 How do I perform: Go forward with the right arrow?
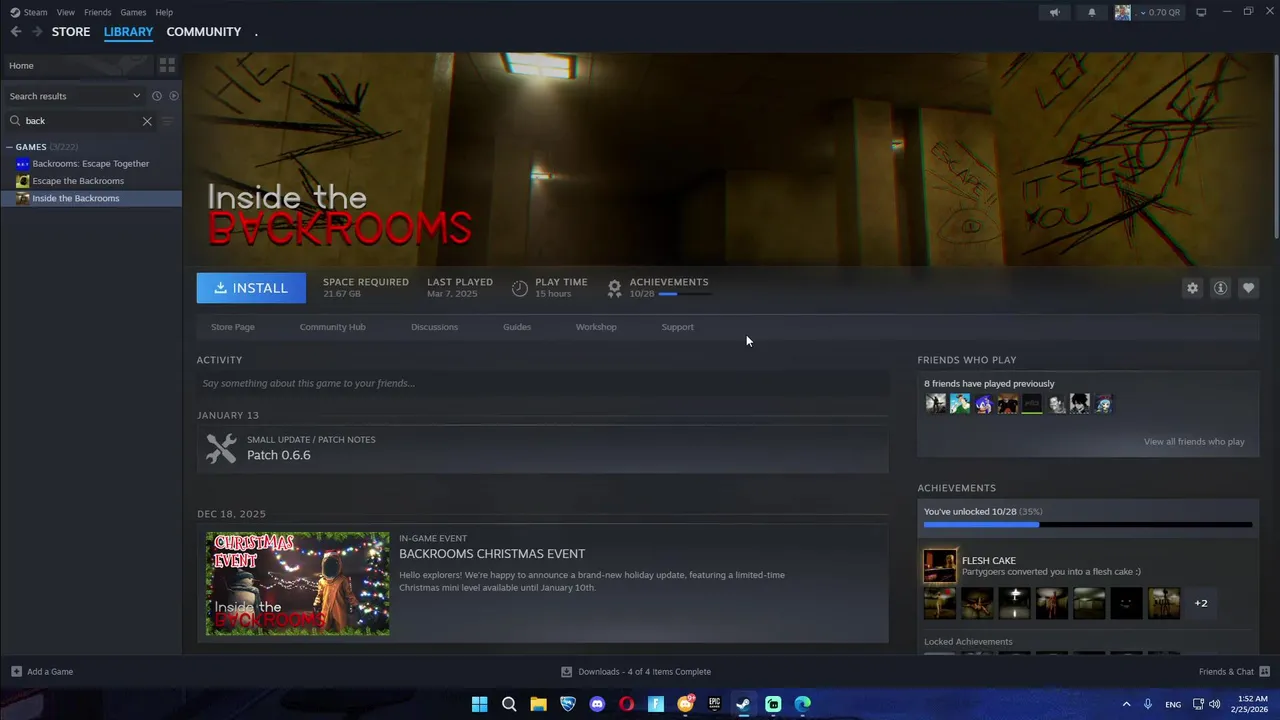(37, 32)
